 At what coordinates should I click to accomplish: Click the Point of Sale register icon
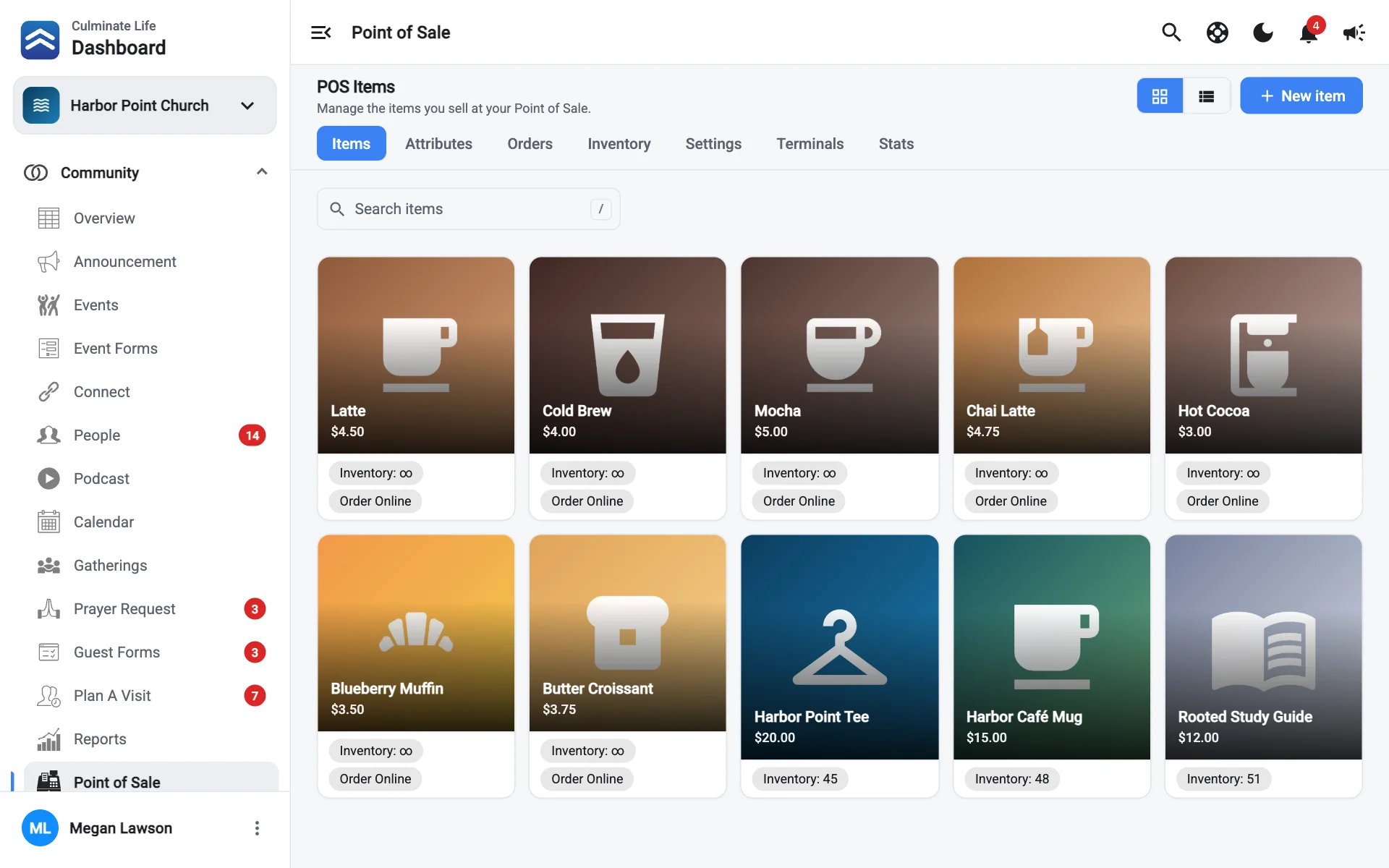[48, 781]
